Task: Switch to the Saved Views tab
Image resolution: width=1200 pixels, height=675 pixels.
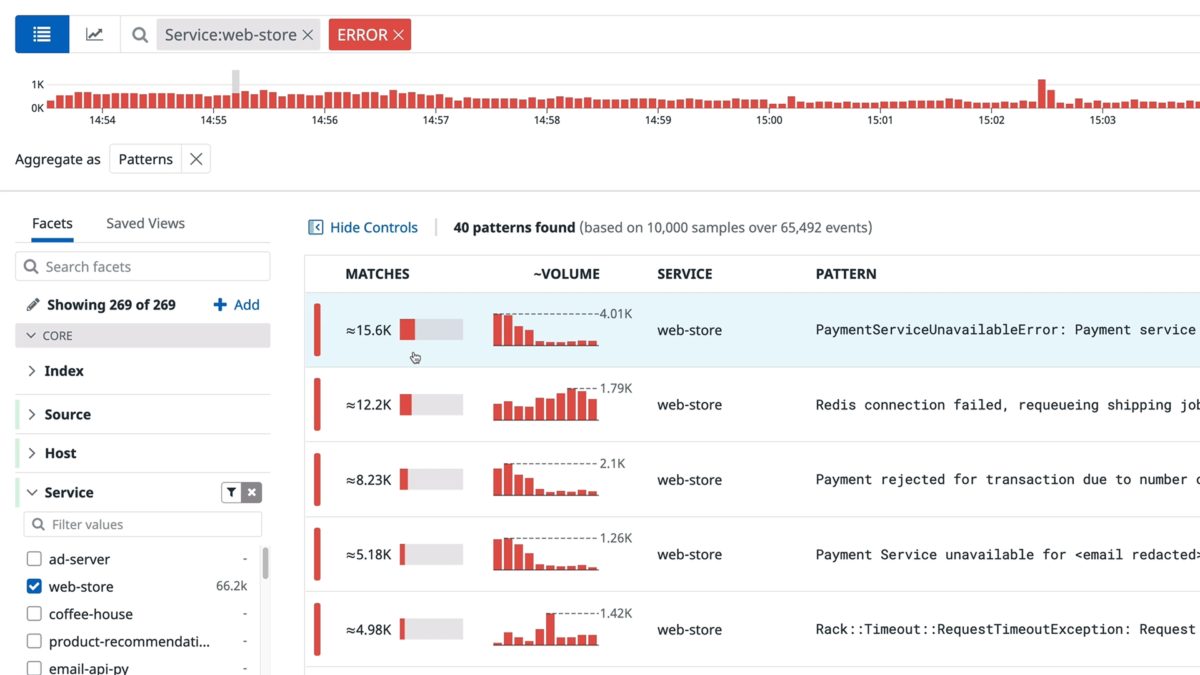Action: (x=145, y=223)
